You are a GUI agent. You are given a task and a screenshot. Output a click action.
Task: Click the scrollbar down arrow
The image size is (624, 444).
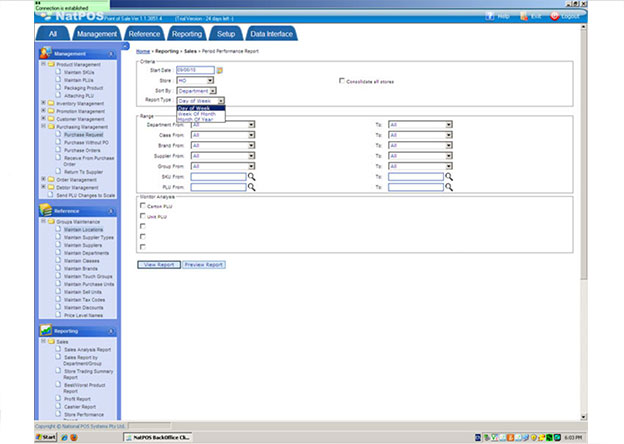click(583, 417)
